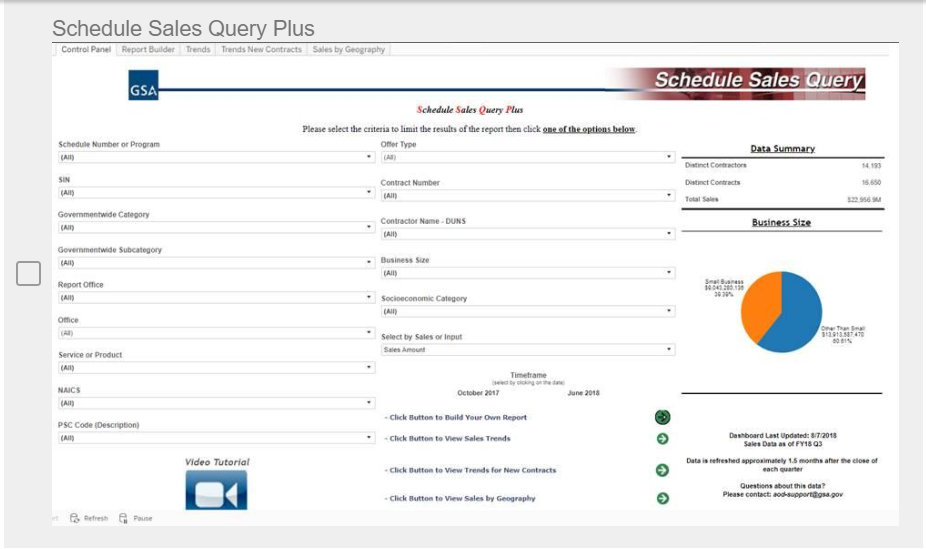Open the Sales by Geography tab
Image resolution: width=926 pixels, height=549 pixels.
pyautogui.click(x=348, y=50)
